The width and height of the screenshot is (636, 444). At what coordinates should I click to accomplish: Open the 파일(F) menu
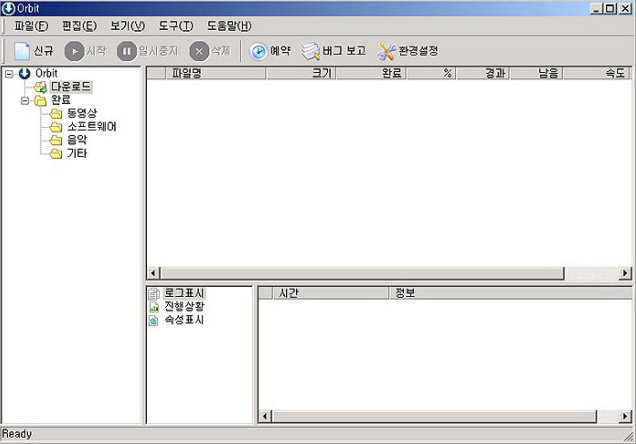click(x=32, y=26)
